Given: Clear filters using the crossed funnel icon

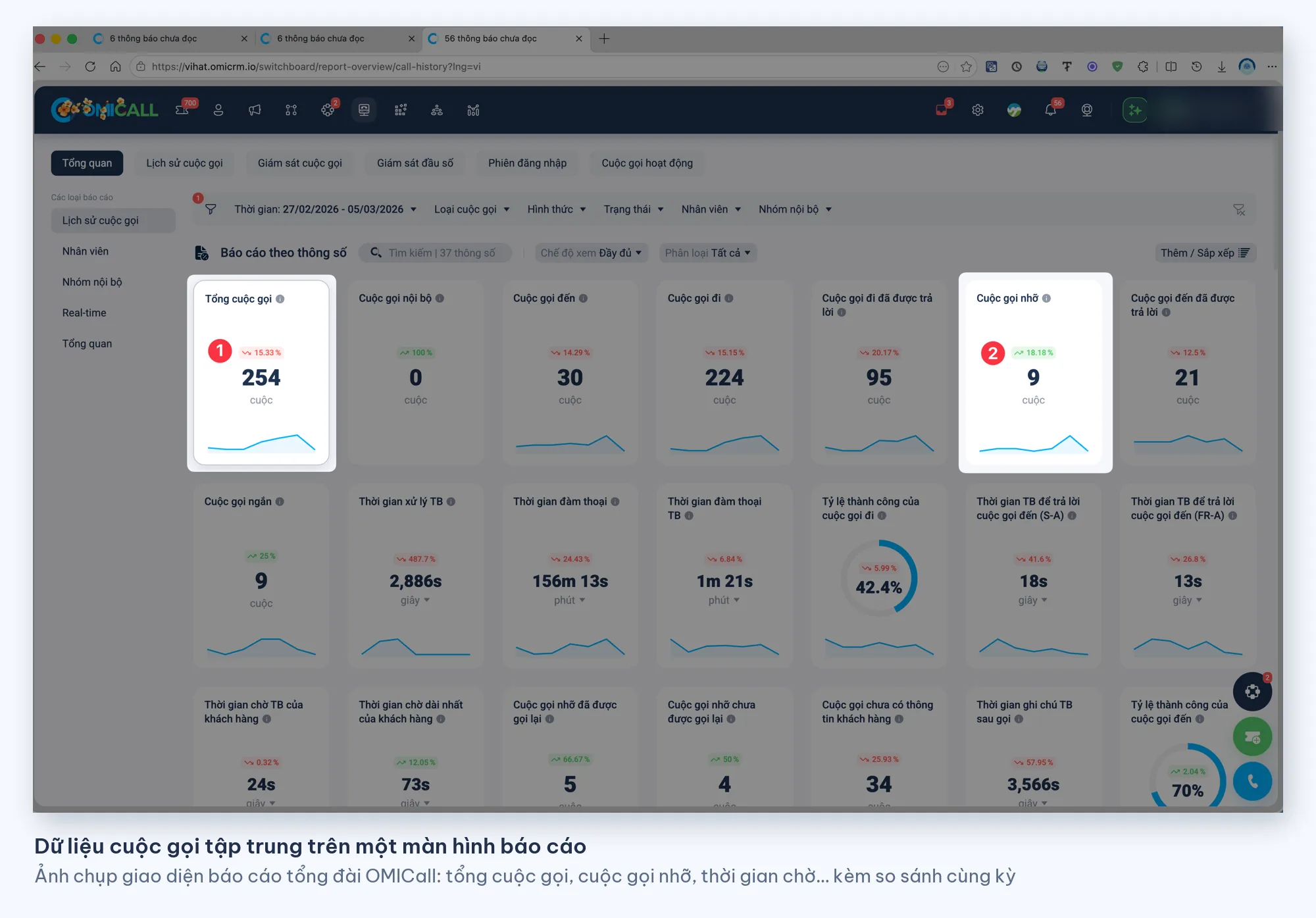Looking at the screenshot, I should coord(1239,209).
